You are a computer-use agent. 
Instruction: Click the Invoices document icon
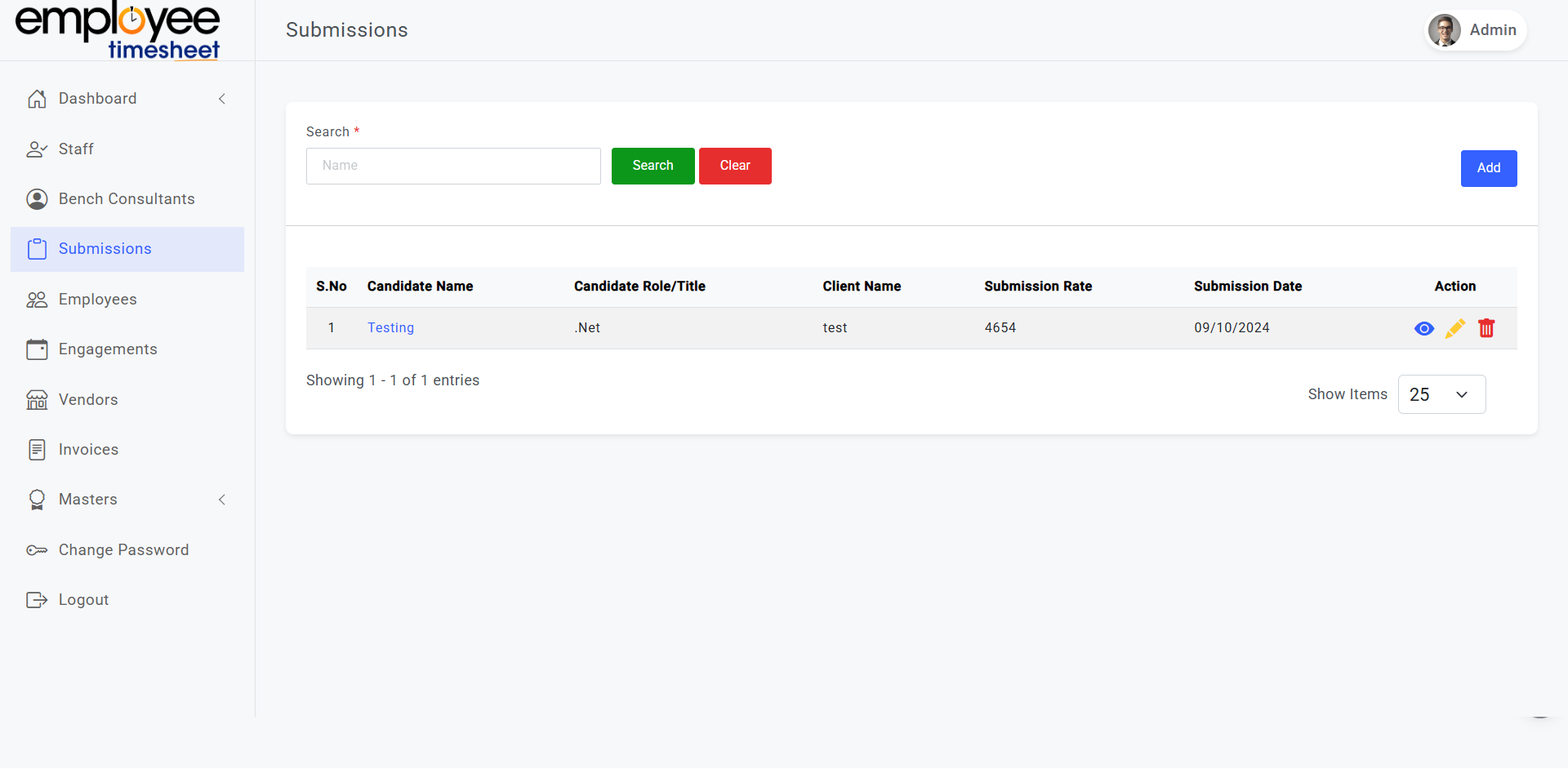tap(37, 450)
